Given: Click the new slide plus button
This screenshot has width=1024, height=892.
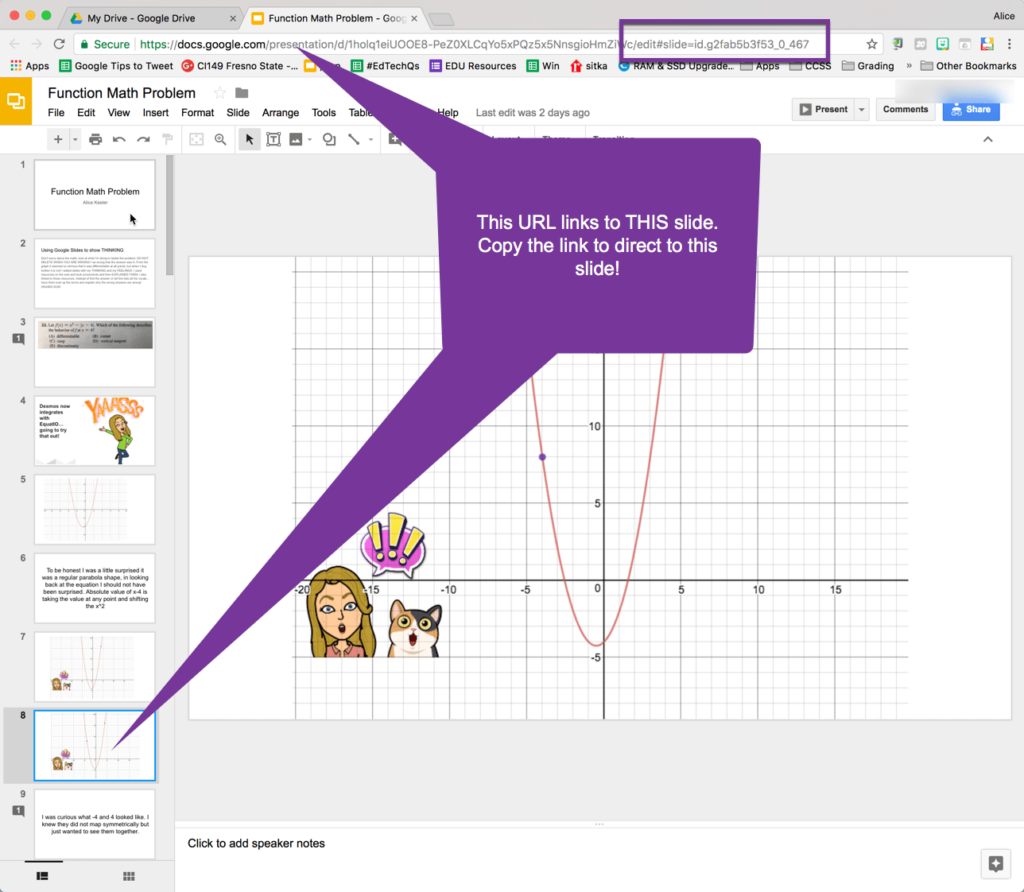Looking at the screenshot, I should (x=58, y=139).
